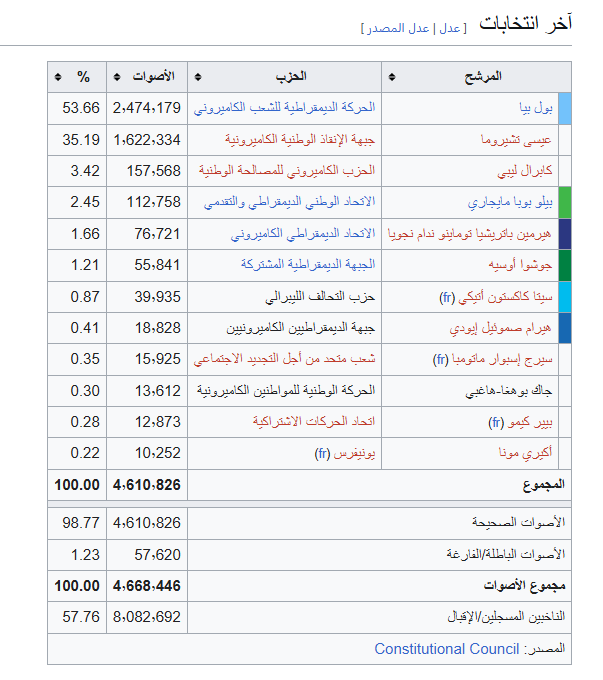Select the الأصوات الباطلة/الفارغة row label
The image size is (603, 680).
point(505,555)
